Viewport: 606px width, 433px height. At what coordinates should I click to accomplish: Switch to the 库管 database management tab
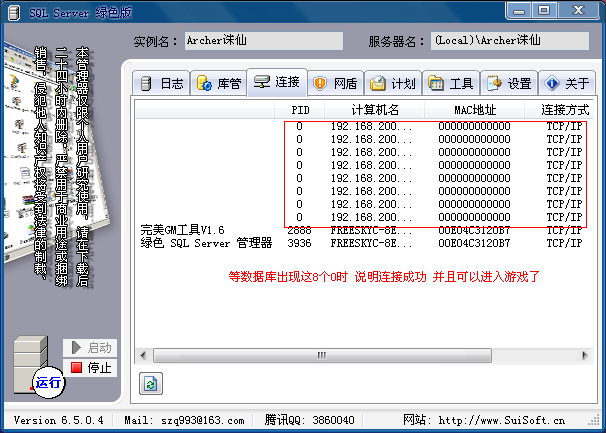218,83
